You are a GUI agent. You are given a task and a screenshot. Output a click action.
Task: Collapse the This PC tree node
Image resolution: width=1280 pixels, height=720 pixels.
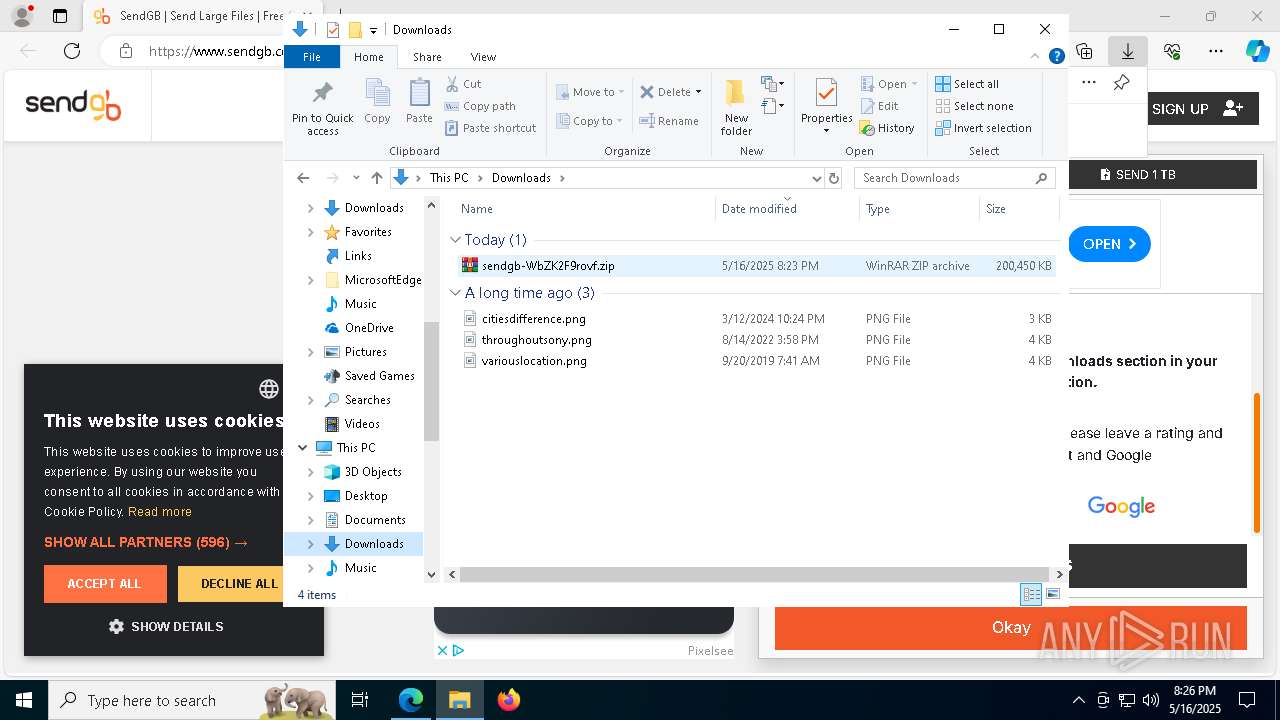coord(303,448)
